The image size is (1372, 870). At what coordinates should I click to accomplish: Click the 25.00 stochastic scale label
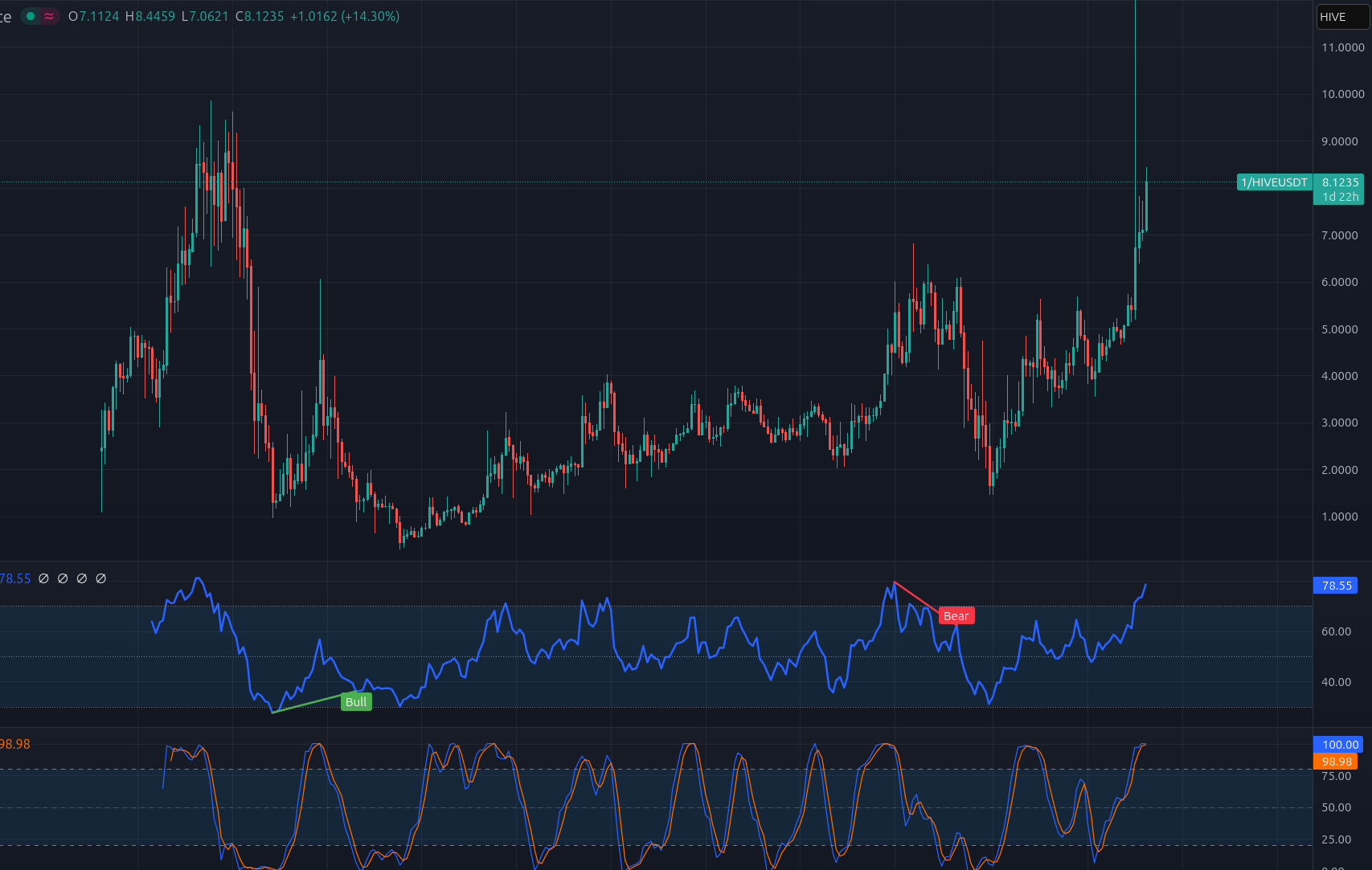click(1337, 839)
